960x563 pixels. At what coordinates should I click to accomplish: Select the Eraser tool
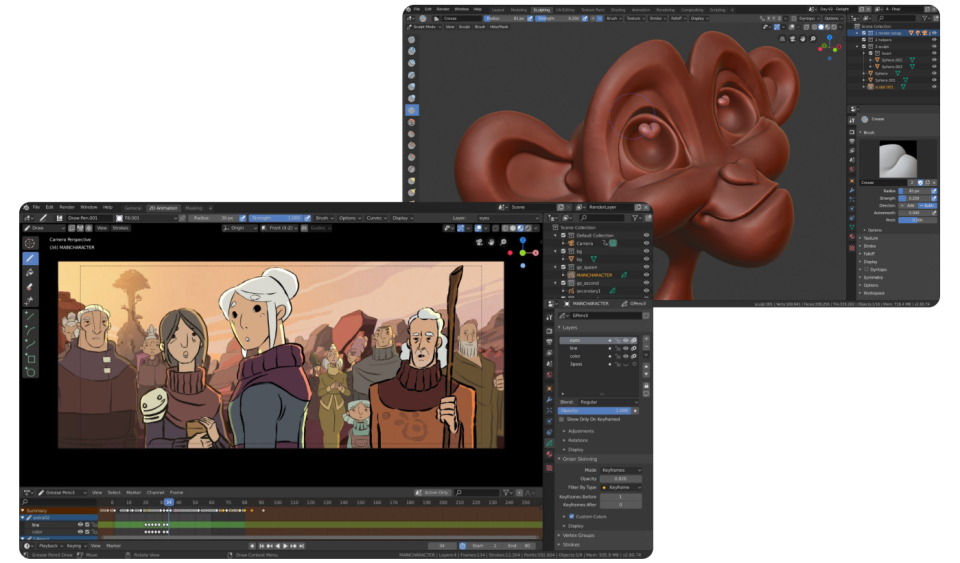[x=30, y=286]
